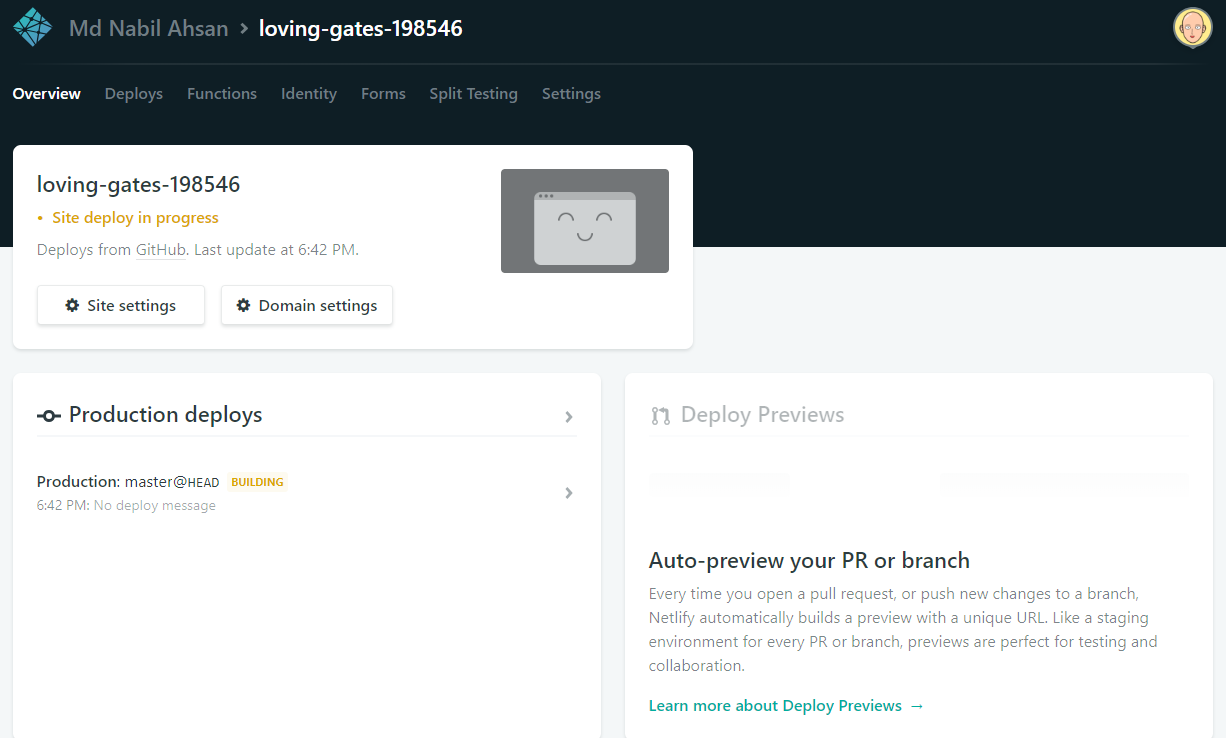
Task: Click loving-gates-198546 breadcrumb title
Action: click(361, 28)
